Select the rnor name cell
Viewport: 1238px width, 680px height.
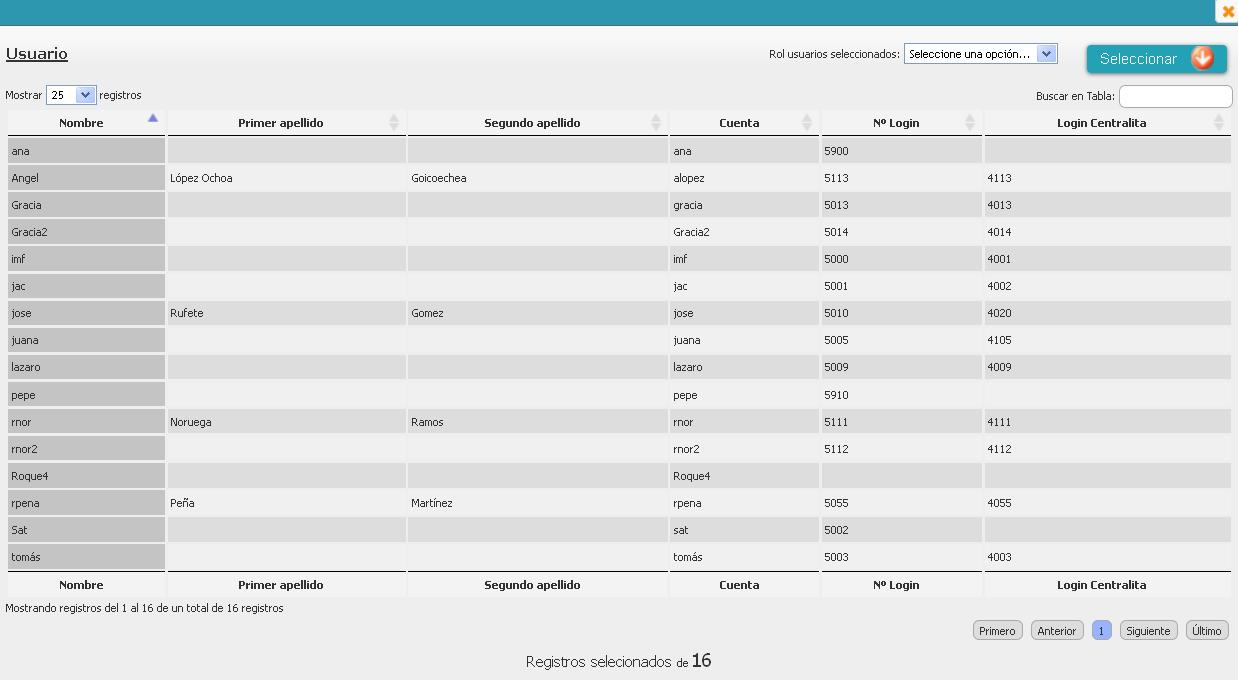[86, 422]
